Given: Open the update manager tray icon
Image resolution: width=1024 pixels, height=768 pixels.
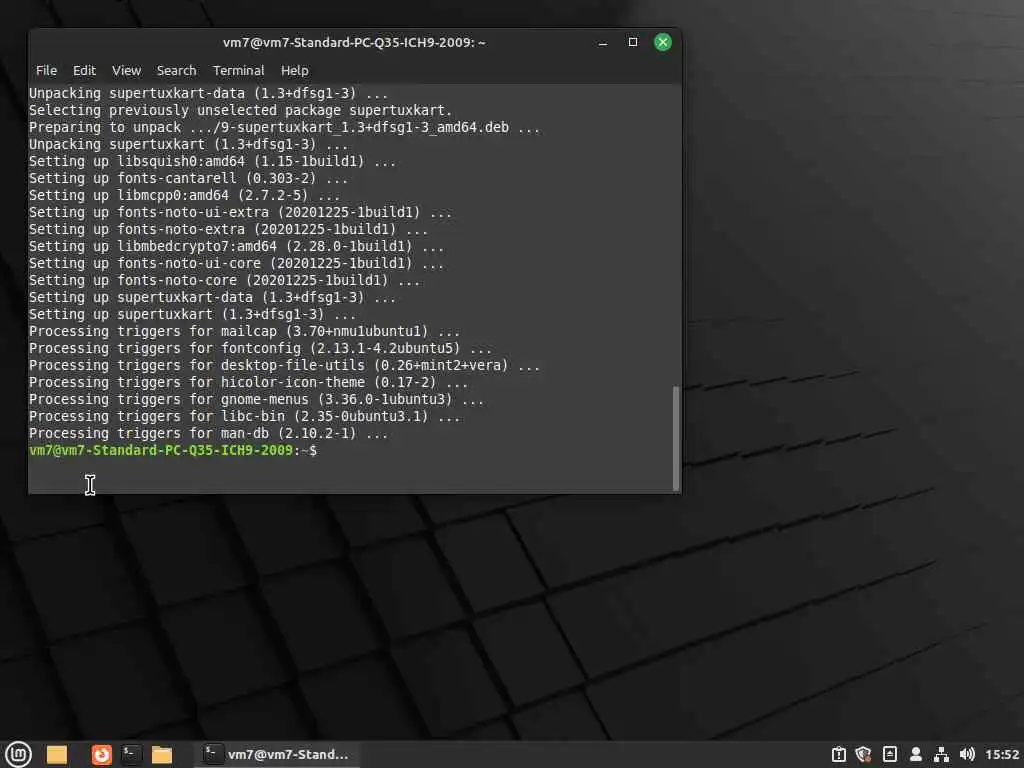Looking at the screenshot, I should [x=839, y=754].
